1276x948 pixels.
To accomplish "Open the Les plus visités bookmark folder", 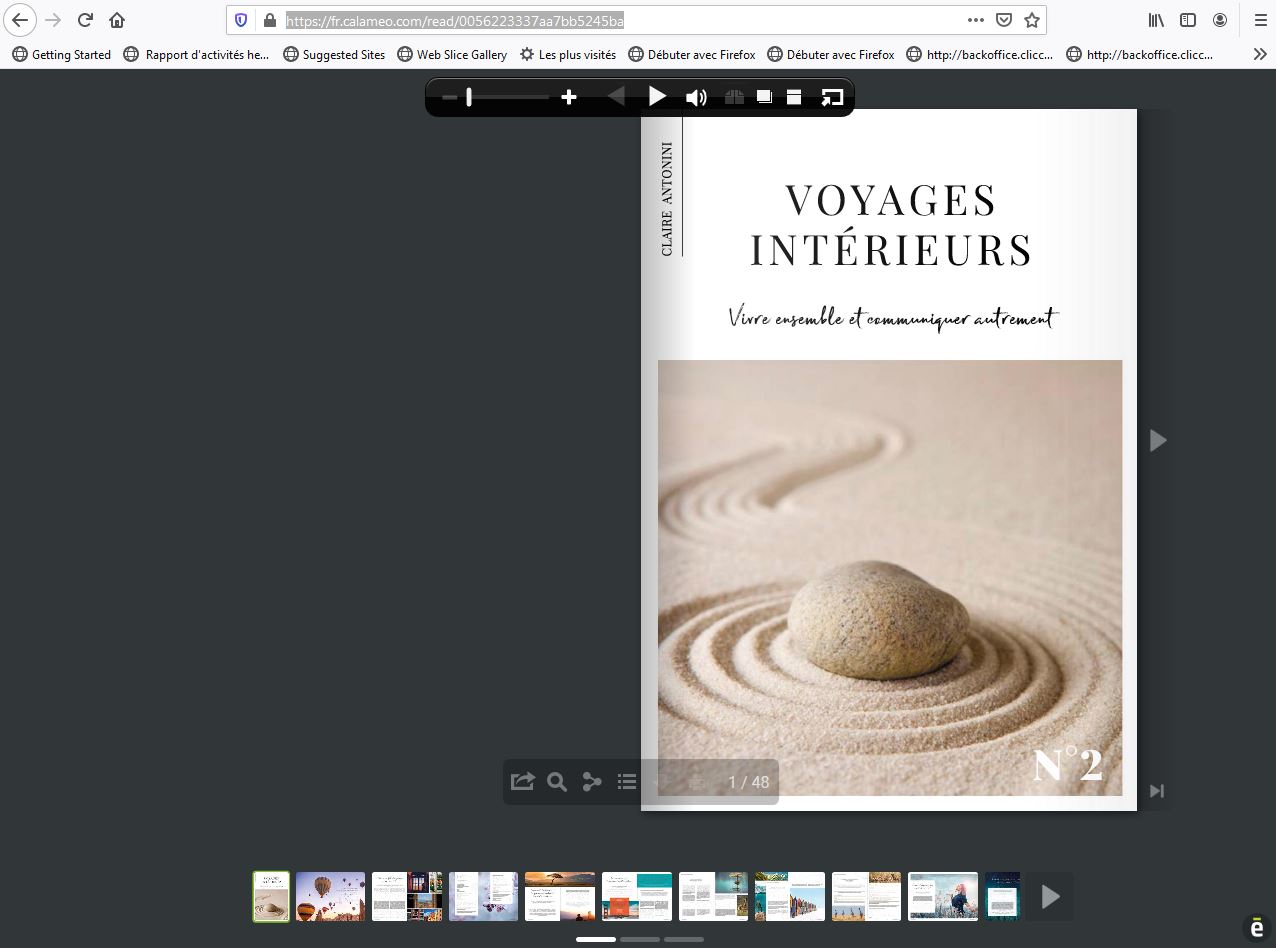I will tap(567, 54).
